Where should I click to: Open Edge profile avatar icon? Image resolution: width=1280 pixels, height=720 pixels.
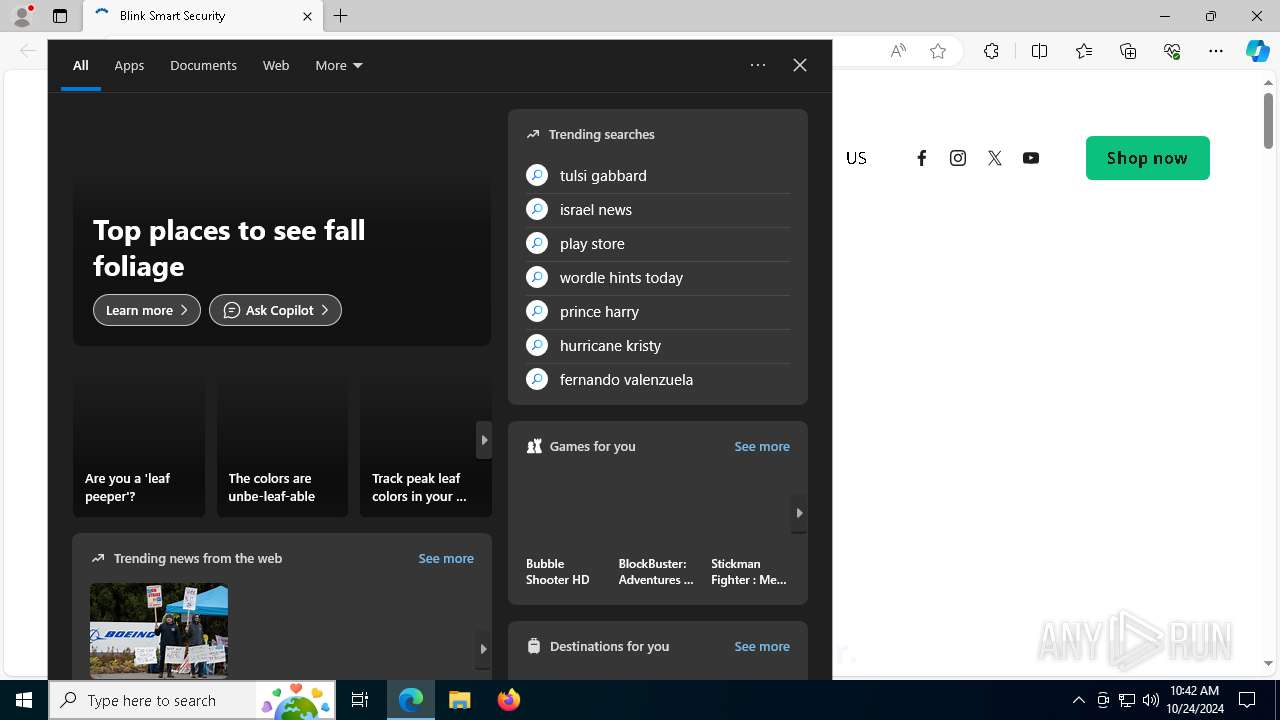pos(22,16)
